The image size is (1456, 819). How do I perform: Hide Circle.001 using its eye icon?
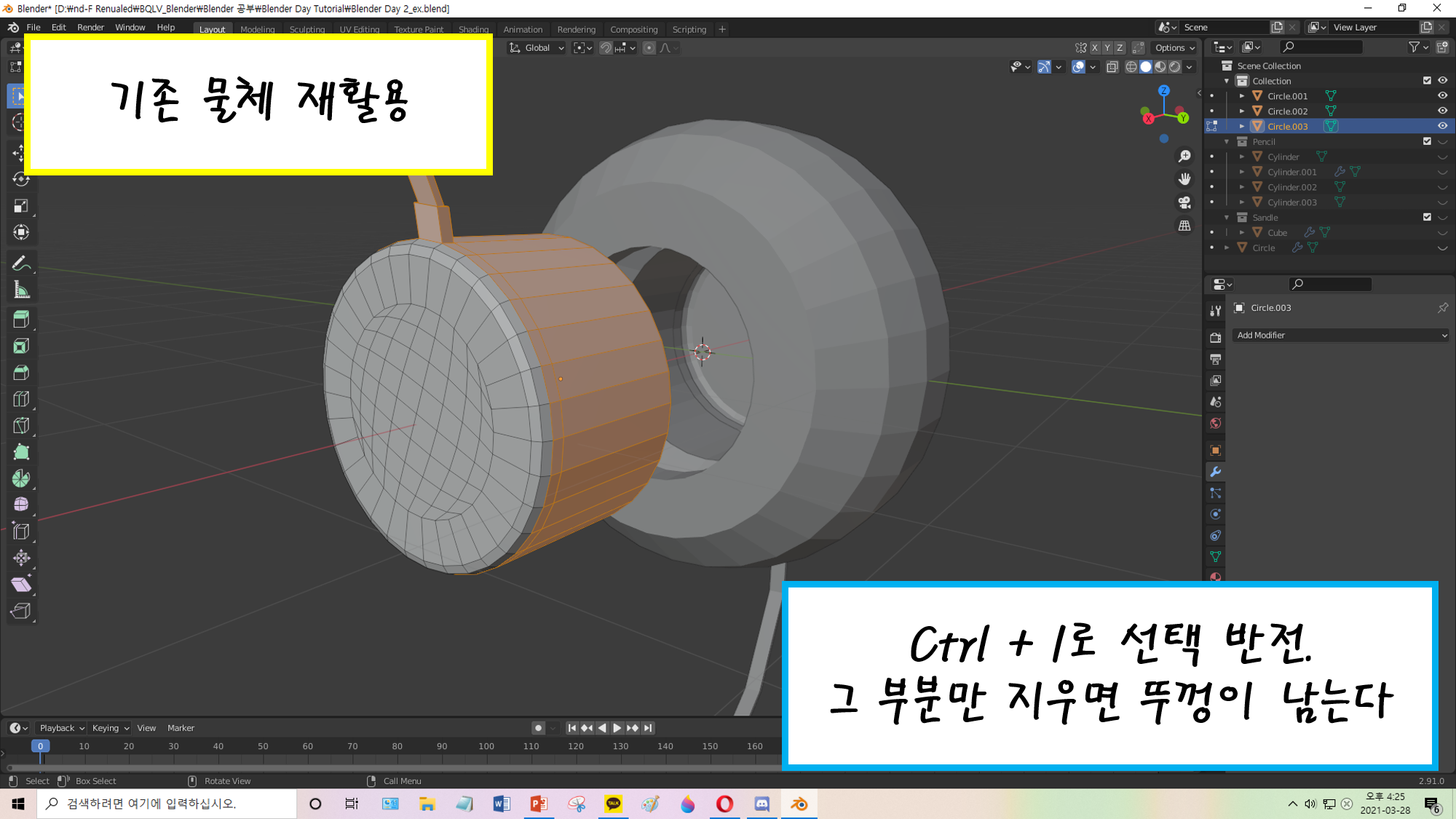click(1441, 96)
